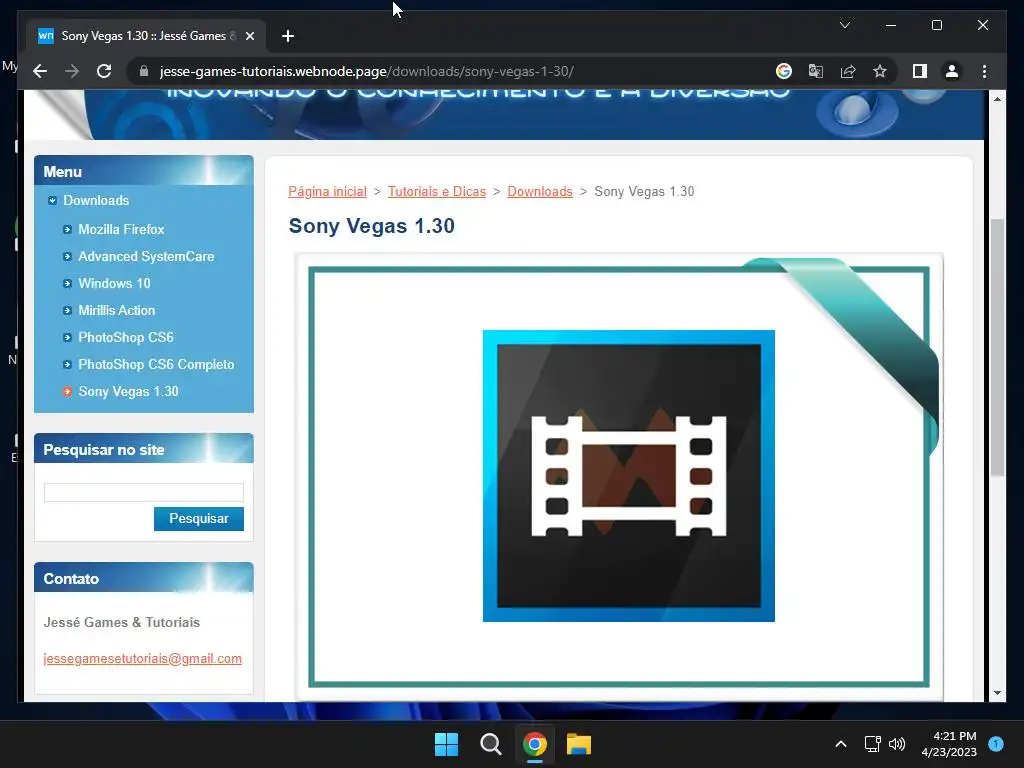Open the Google icon in the address bar
Viewport: 1024px width, 768px height.
click(x=784, y=71)
